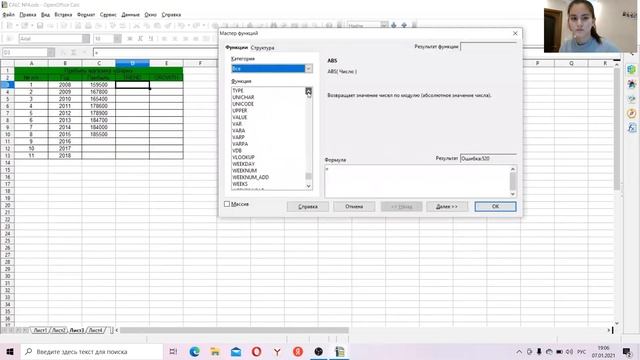Image resolution: width=640 pixels, height=360 pixels.
Task: Open File Explorer from the taskbar
Action: [x=215, y=351]
